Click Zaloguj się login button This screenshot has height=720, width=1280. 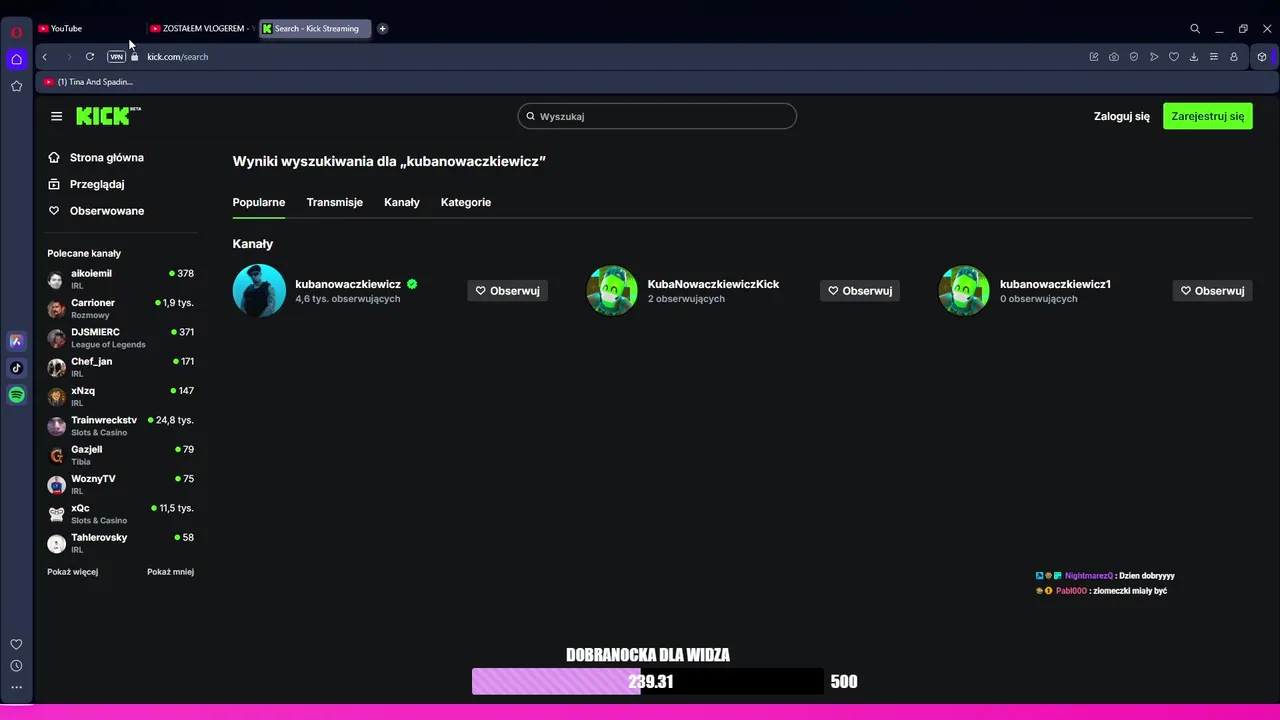tap(1122, 116)
